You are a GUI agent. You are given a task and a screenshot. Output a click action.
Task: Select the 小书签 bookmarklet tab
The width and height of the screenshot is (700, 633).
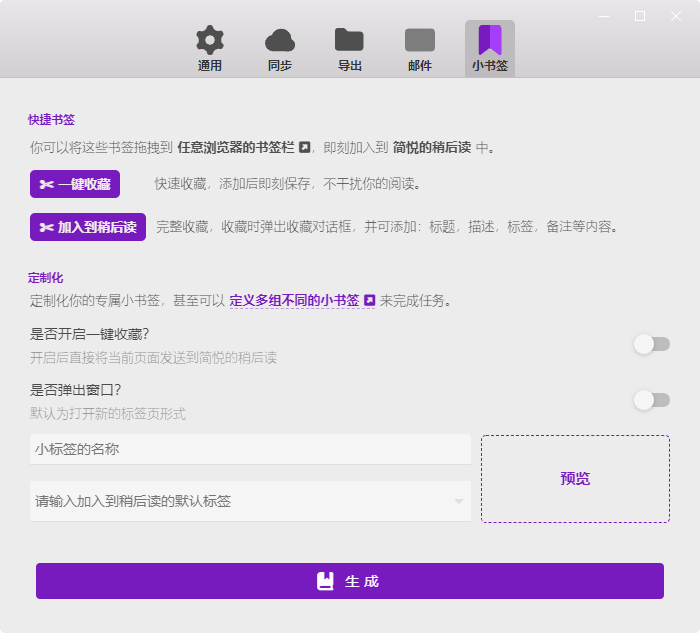(490, 49)
